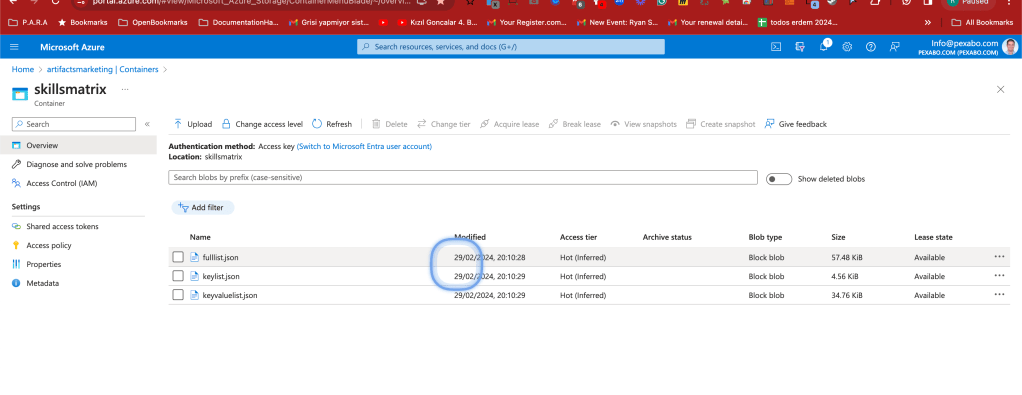Screen dimensions: 1022x395
Task: Tick the checkbox for fulllist.json
Action: pos(178,257)
